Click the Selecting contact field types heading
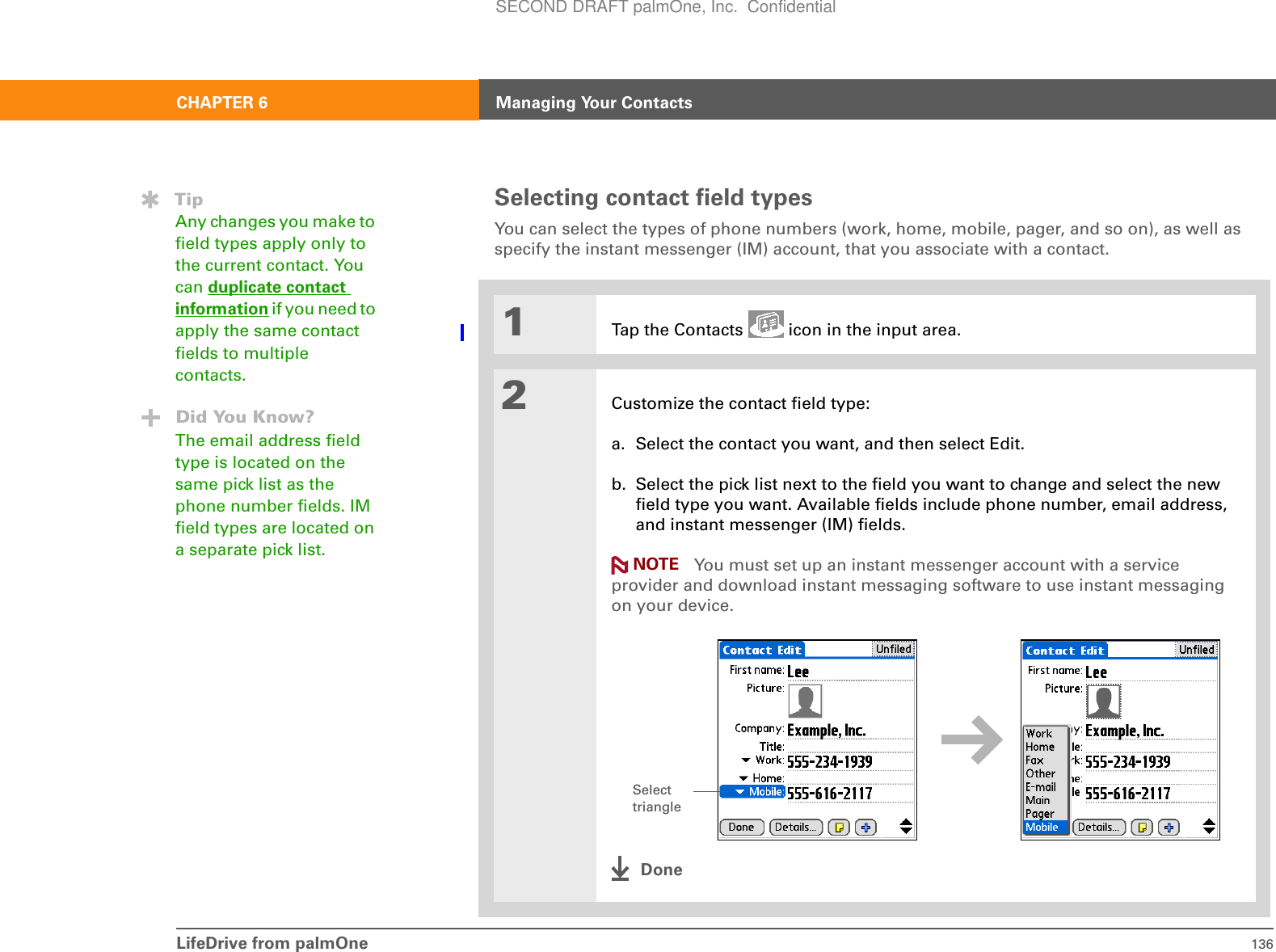The height and width of the screenshot is (952, 1276). pyautogui.click(x=653, y=197)
